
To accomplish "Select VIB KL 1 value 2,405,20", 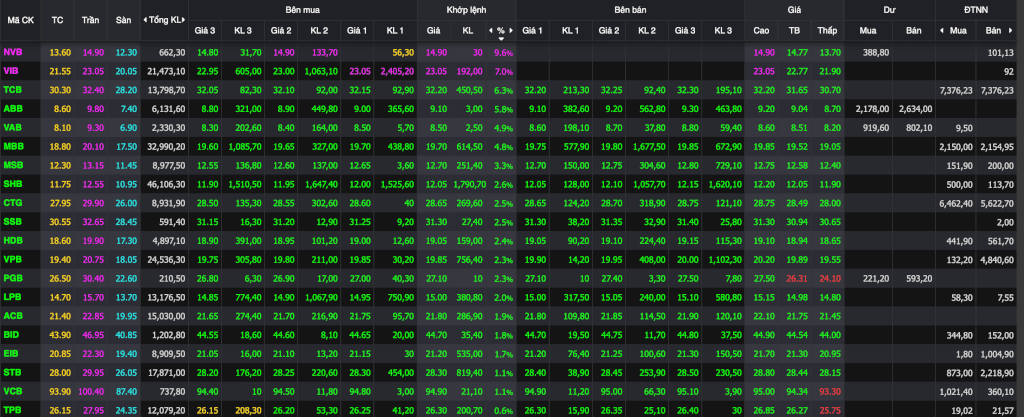I will tap(395, 70).
